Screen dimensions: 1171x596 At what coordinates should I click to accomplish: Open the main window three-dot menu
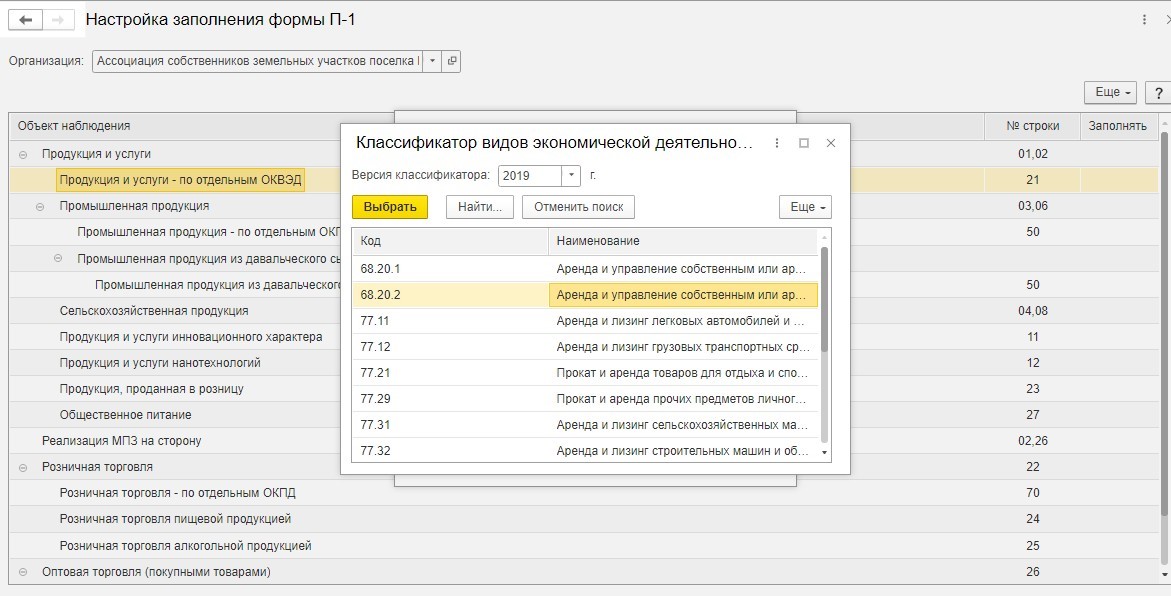pos(1144,20)
